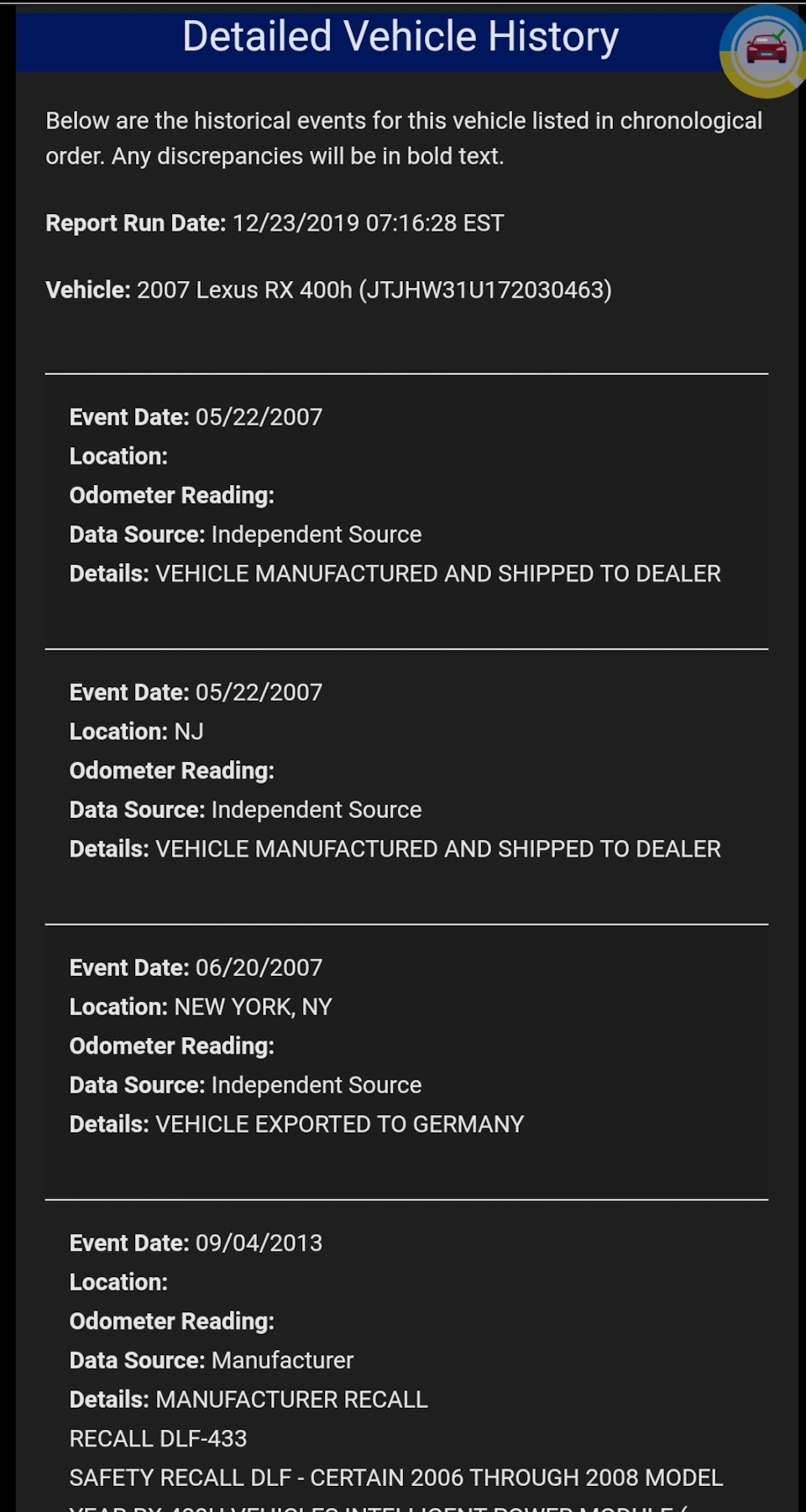Click the RECALL DLF-433 line
Viewport: 806px width, 1512px height.
(158, 1439)
